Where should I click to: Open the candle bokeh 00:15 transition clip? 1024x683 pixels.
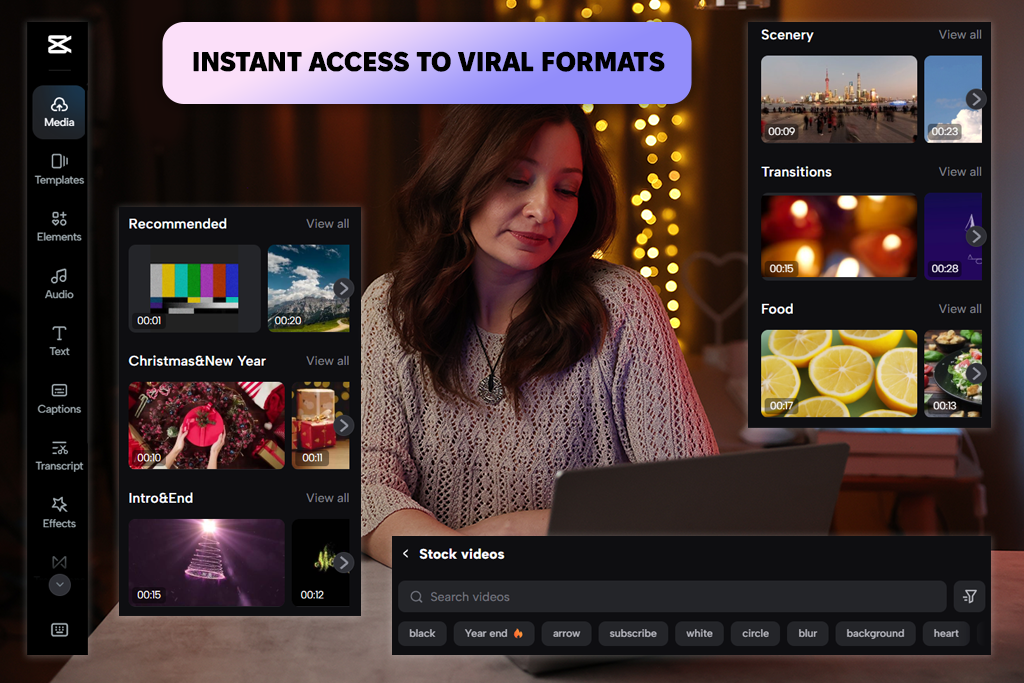[839, 236]
